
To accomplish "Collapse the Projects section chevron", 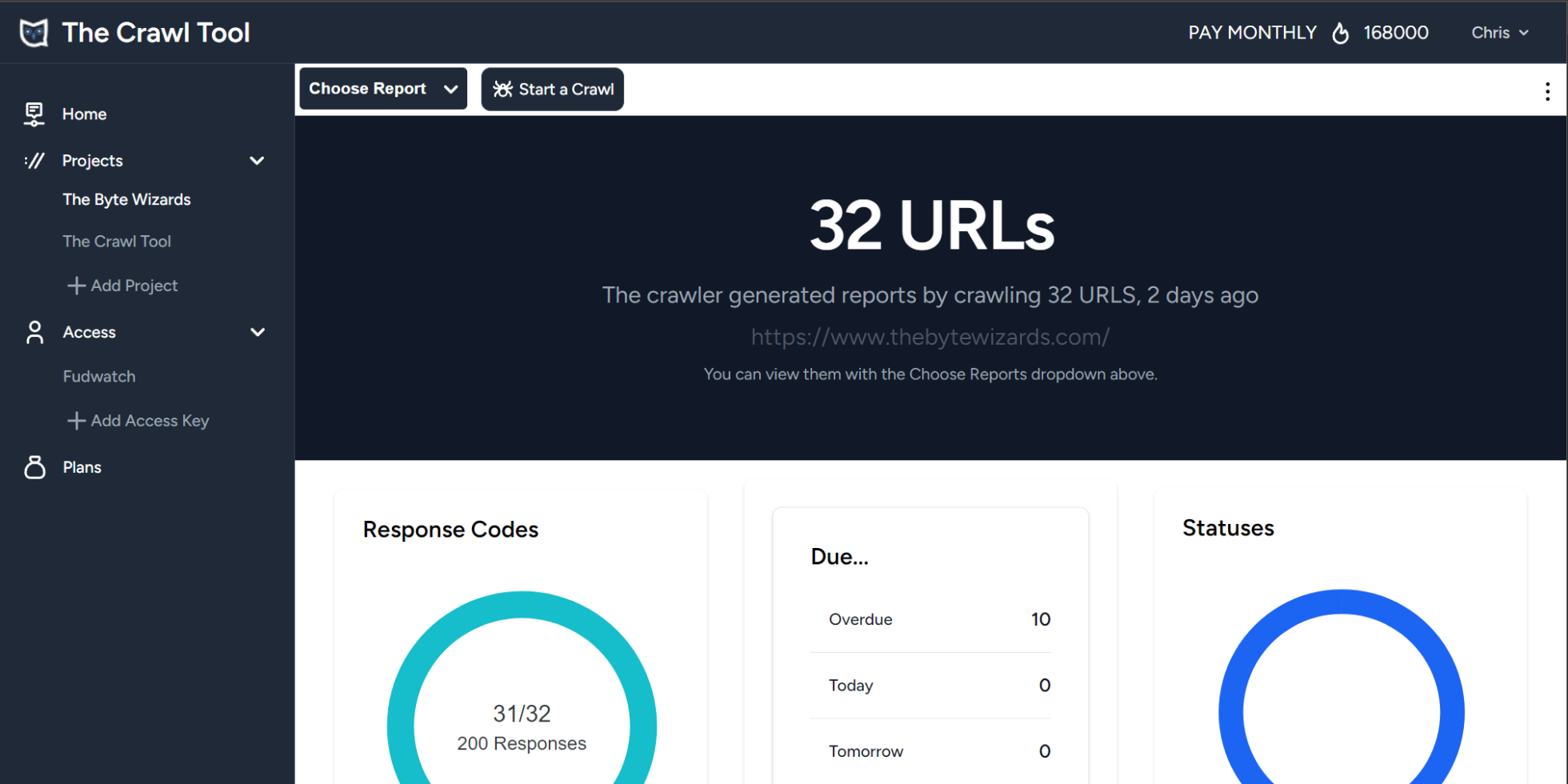I will click(x=257, y=160).
